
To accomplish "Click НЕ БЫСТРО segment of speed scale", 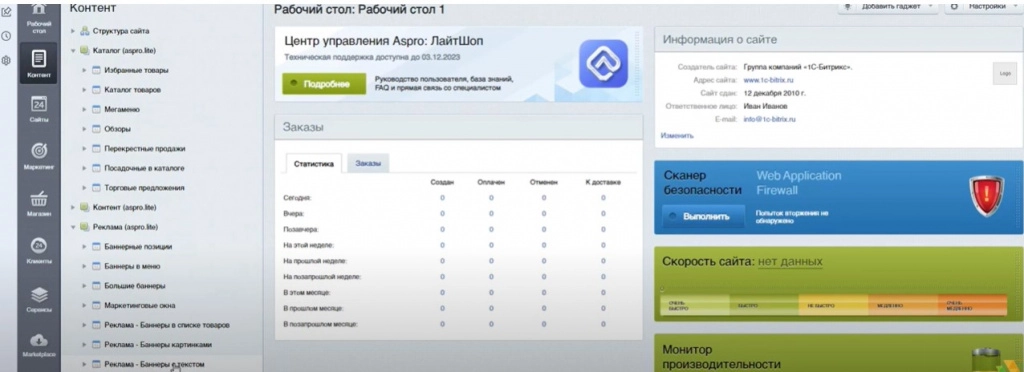I will pos(833,305).
